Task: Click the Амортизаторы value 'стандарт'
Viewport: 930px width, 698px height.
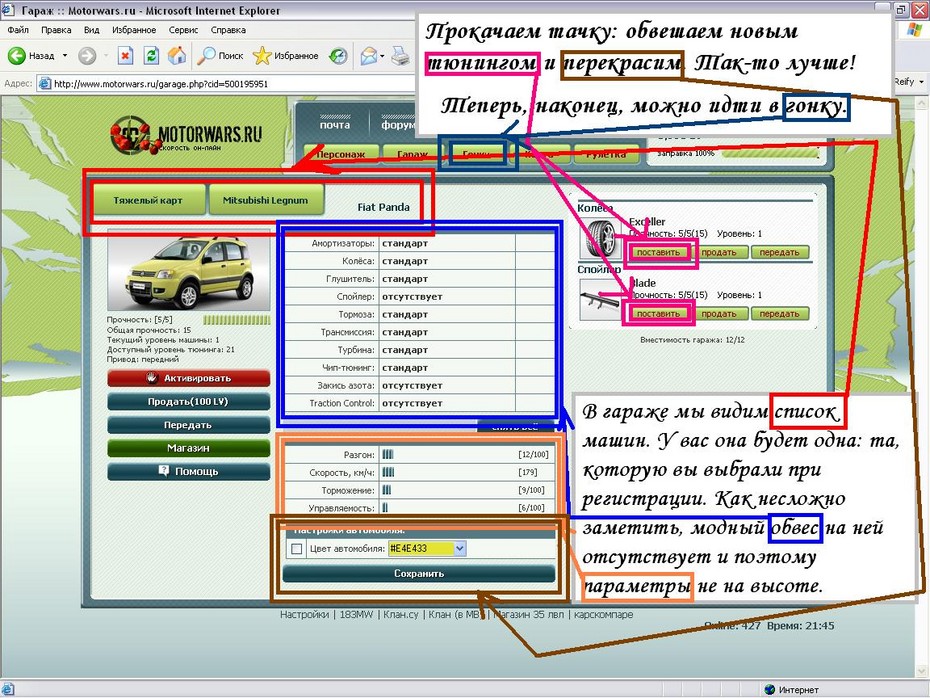Action: tap(405, 243)
